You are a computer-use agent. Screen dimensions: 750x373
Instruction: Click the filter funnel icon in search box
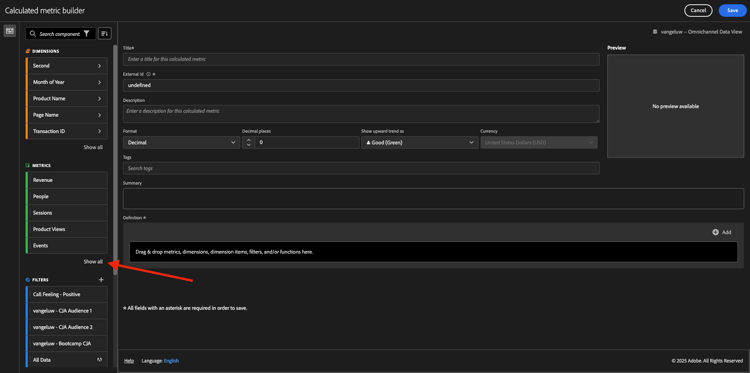[86, 33]
